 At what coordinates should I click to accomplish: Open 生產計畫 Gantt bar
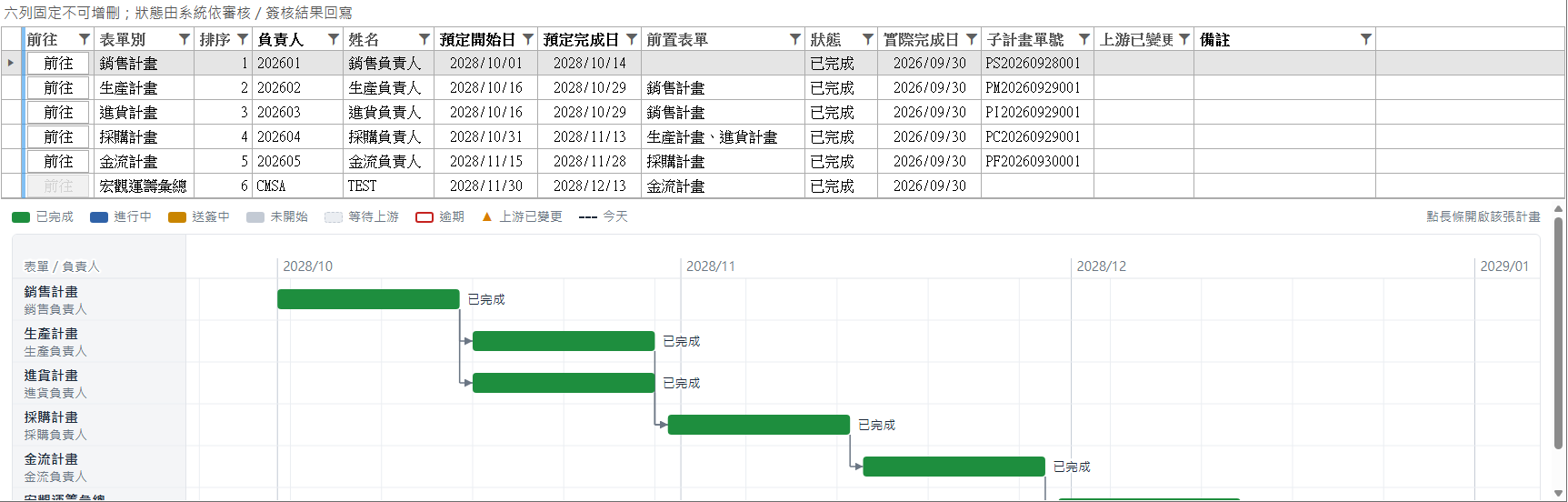(x=564, y=341)
